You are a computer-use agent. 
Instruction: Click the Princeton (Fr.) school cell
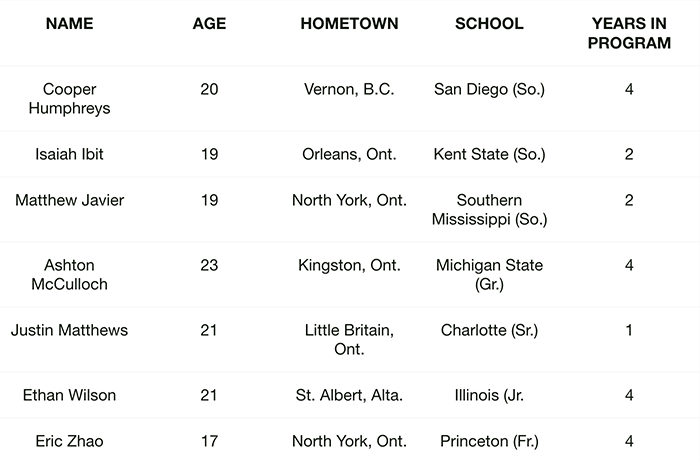489,441
